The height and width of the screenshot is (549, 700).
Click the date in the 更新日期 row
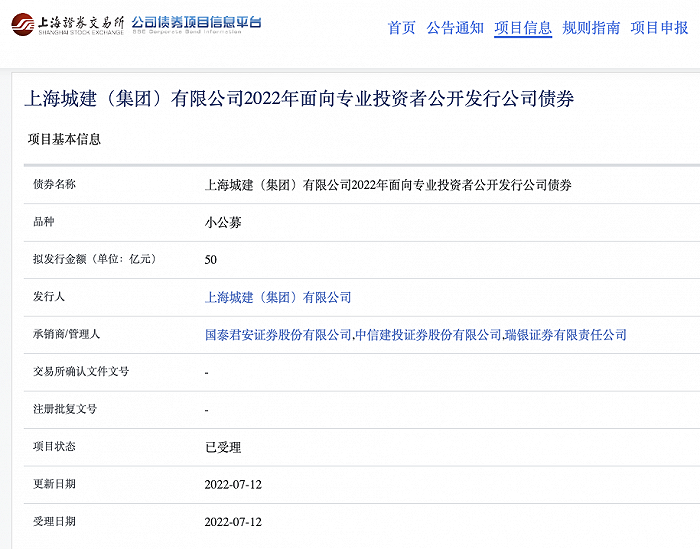(x=232, y=484)
